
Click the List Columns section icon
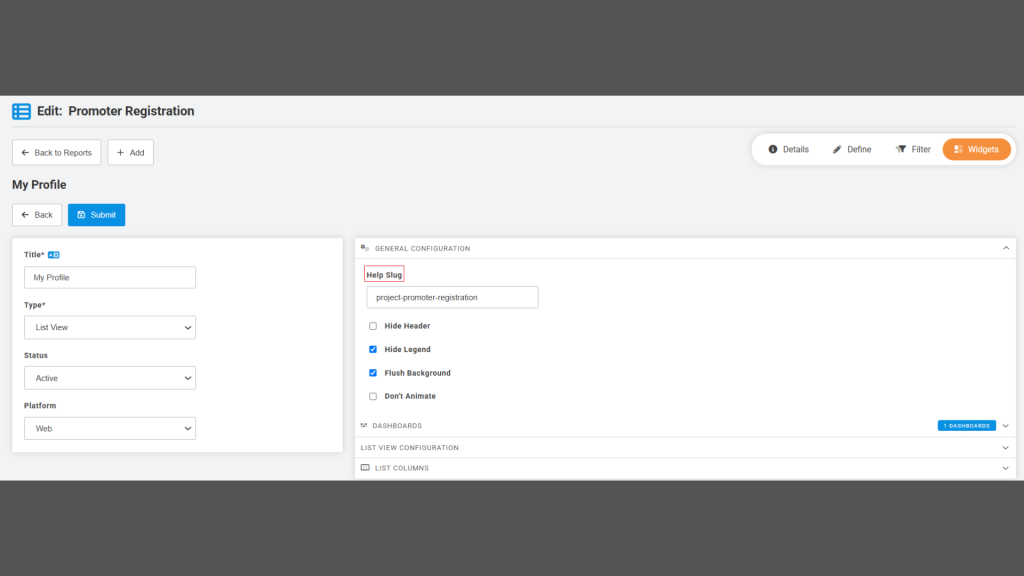coord(365,468)
